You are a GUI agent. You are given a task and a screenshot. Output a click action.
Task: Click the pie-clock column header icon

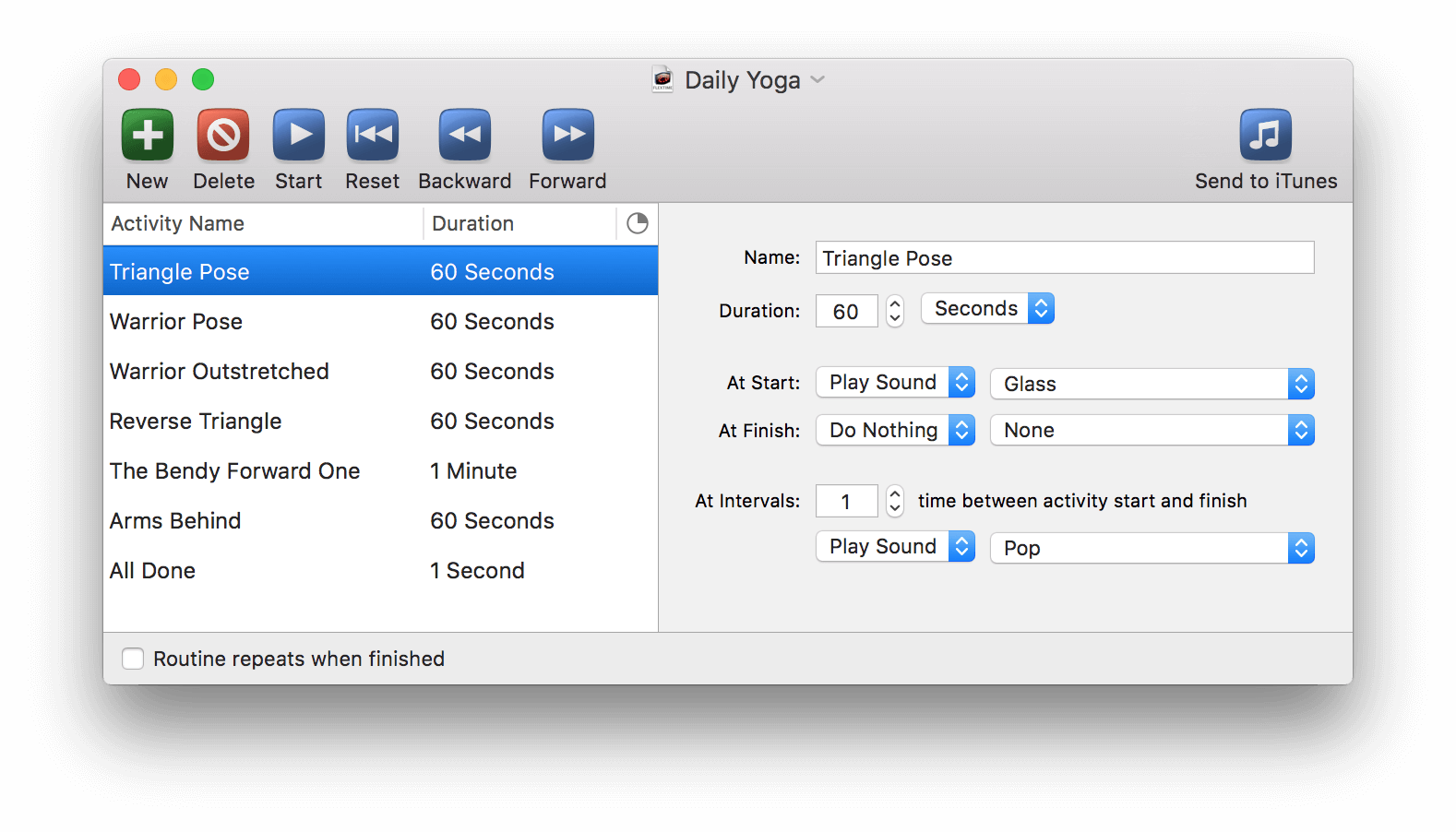click(x=638, y=223)
